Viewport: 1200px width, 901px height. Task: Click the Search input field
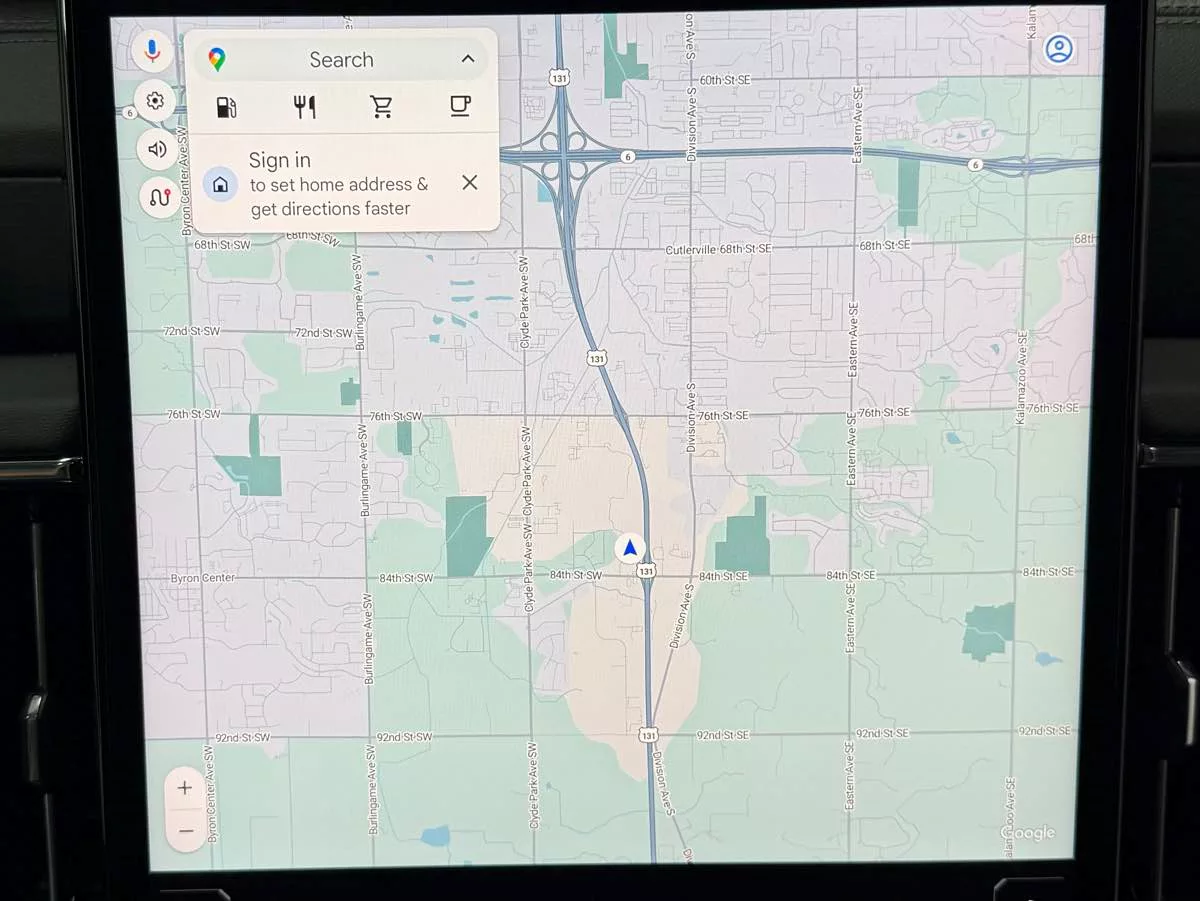[x=341, y=60]
